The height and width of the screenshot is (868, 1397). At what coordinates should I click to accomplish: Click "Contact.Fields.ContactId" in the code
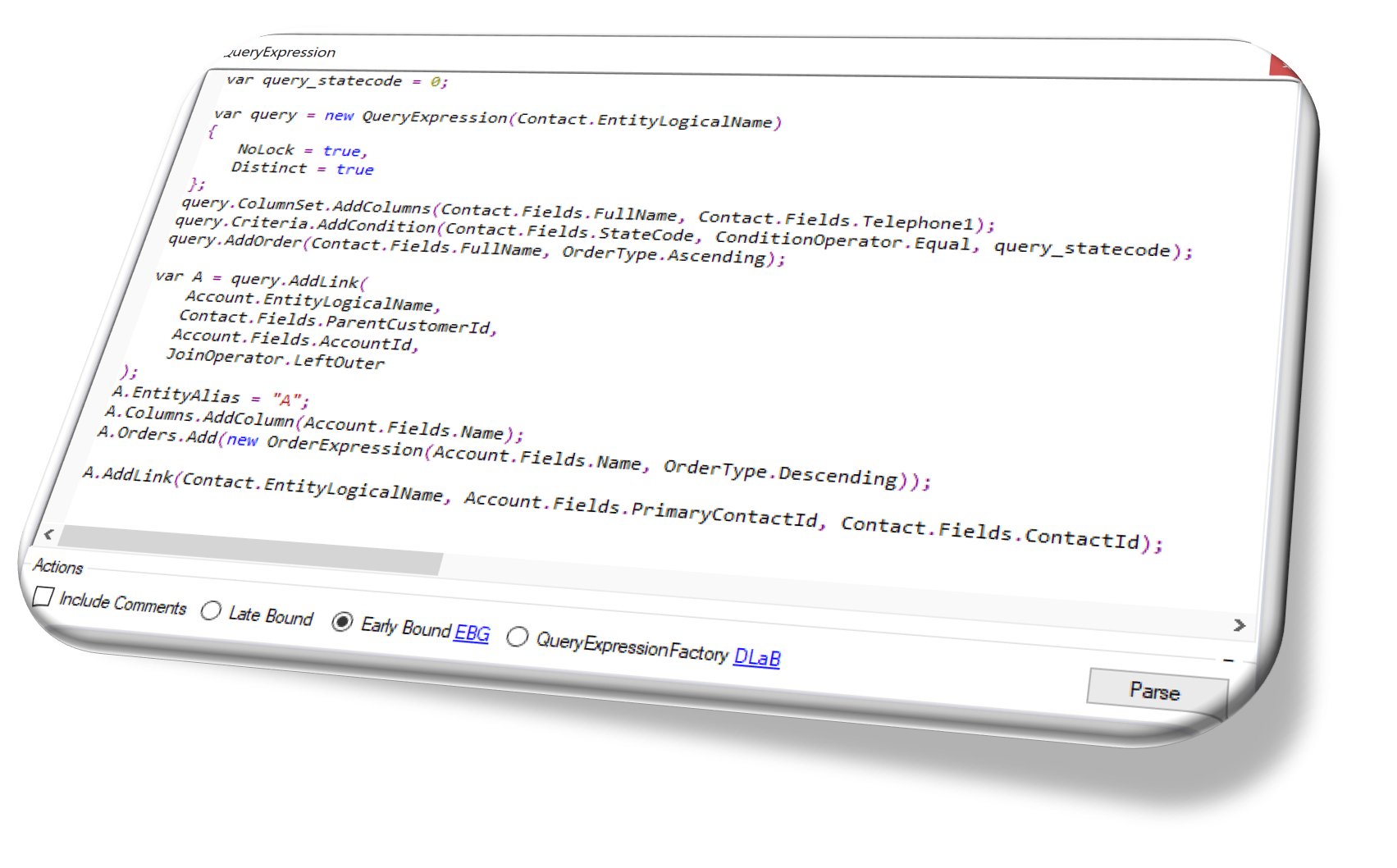[x=991, y=533]
